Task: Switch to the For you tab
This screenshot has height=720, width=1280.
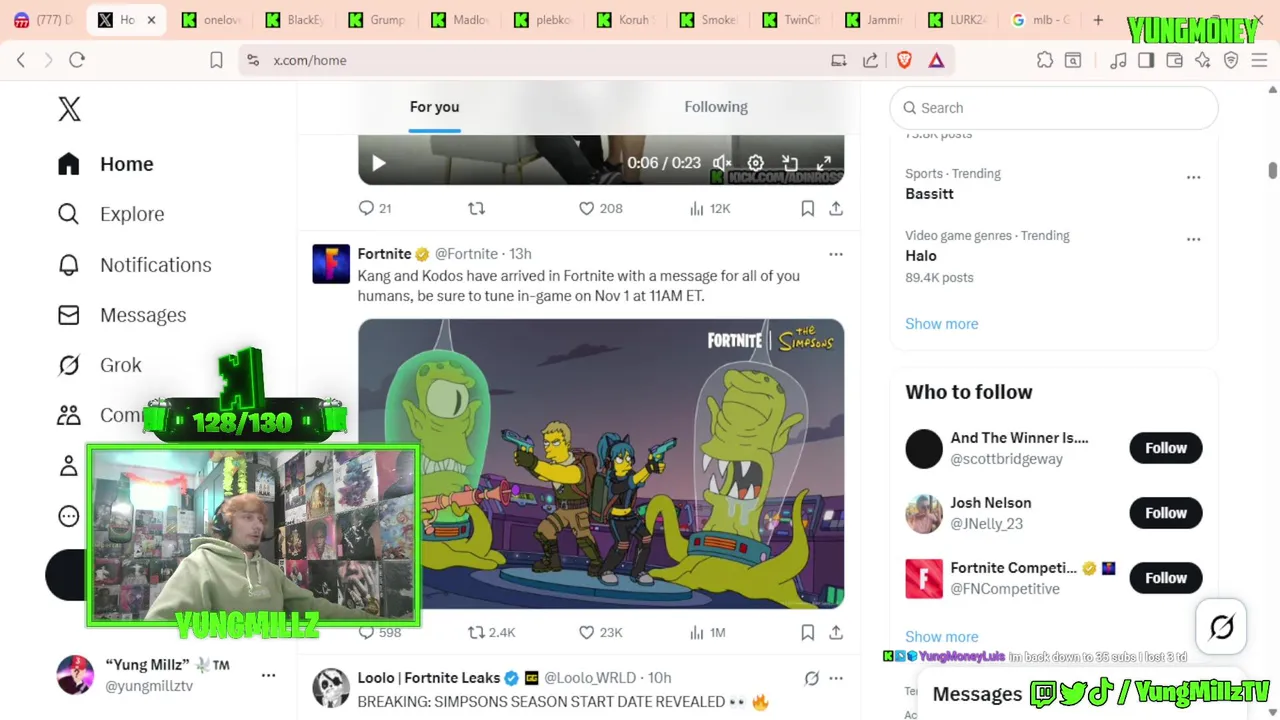Action: 434,107
